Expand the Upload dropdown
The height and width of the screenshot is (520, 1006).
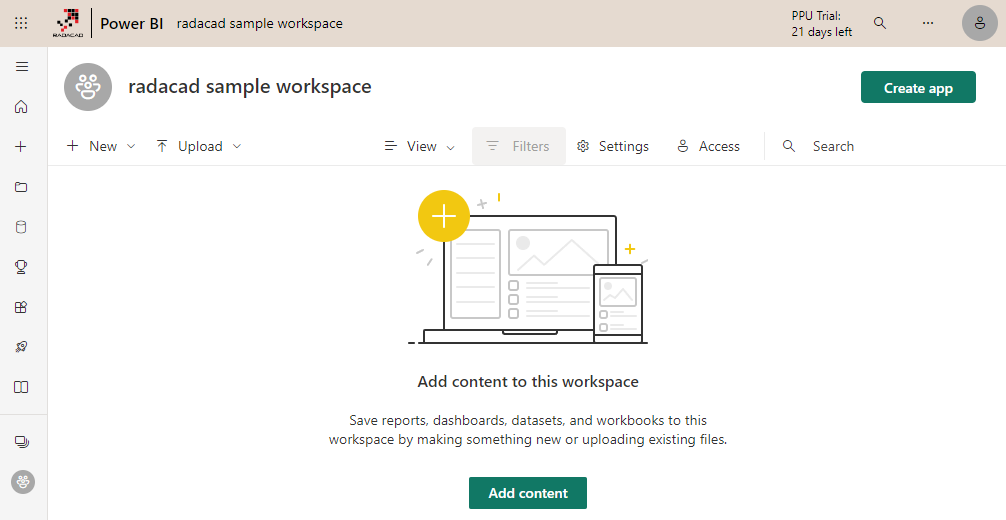[x=199, y=146]
